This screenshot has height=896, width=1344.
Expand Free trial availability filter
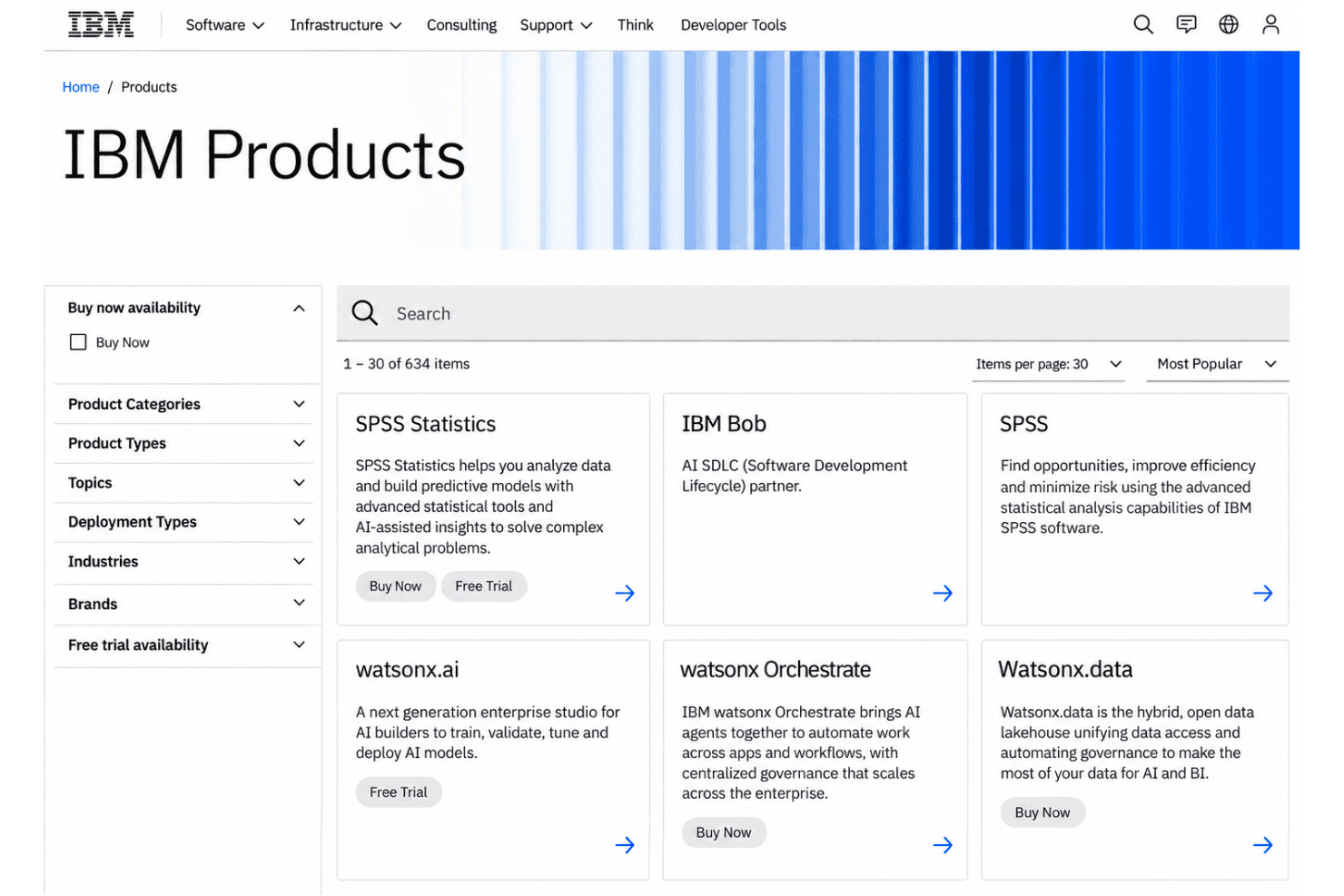(299, 645)
